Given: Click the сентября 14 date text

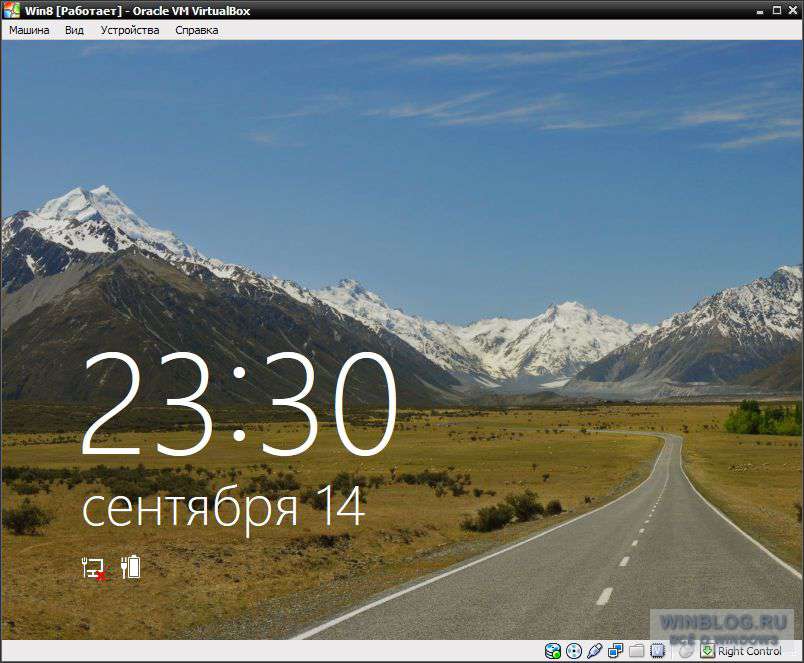Looking at the screenshot, I should point(224,510).
